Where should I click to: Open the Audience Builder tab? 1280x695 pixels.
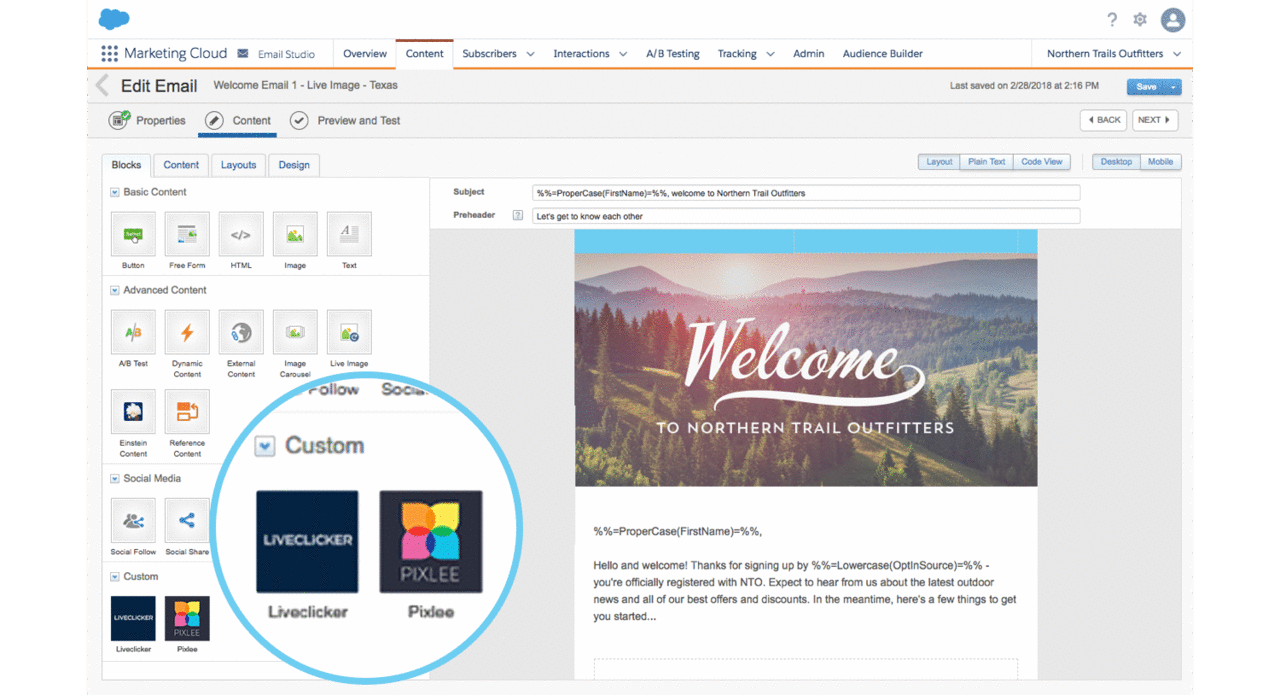tap(883, 54)
